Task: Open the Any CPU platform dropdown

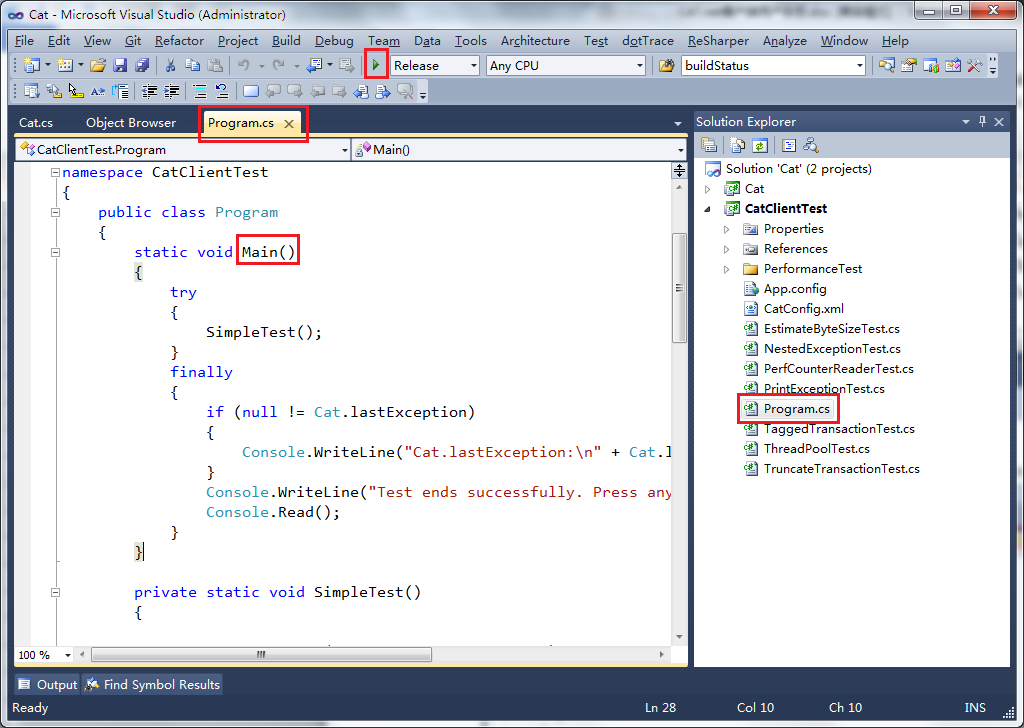Action: 640,65
